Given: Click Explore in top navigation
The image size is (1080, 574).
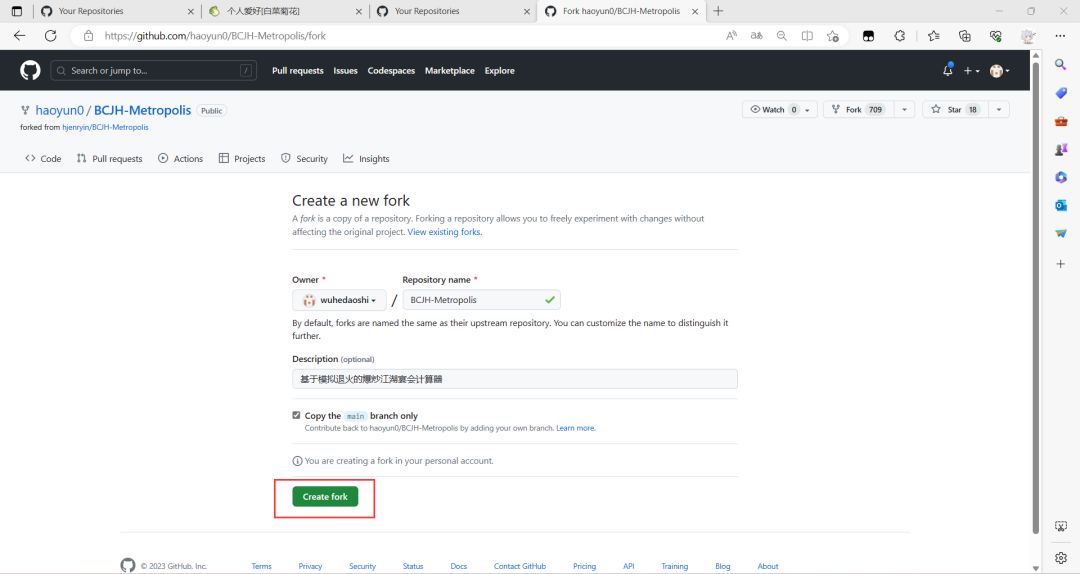Looking at the screenshot, I should 499,70.
